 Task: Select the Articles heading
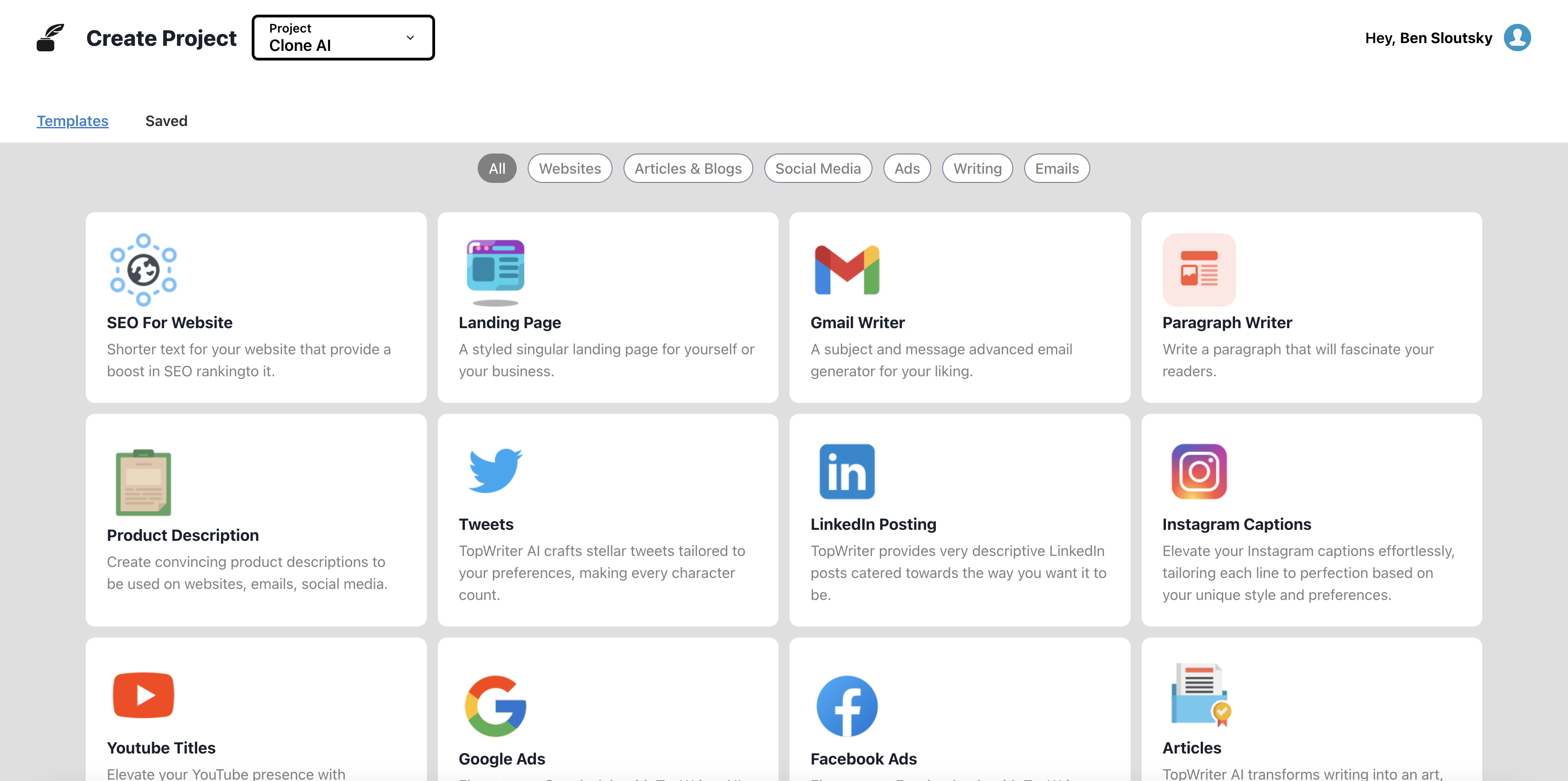coord(1191,748)
